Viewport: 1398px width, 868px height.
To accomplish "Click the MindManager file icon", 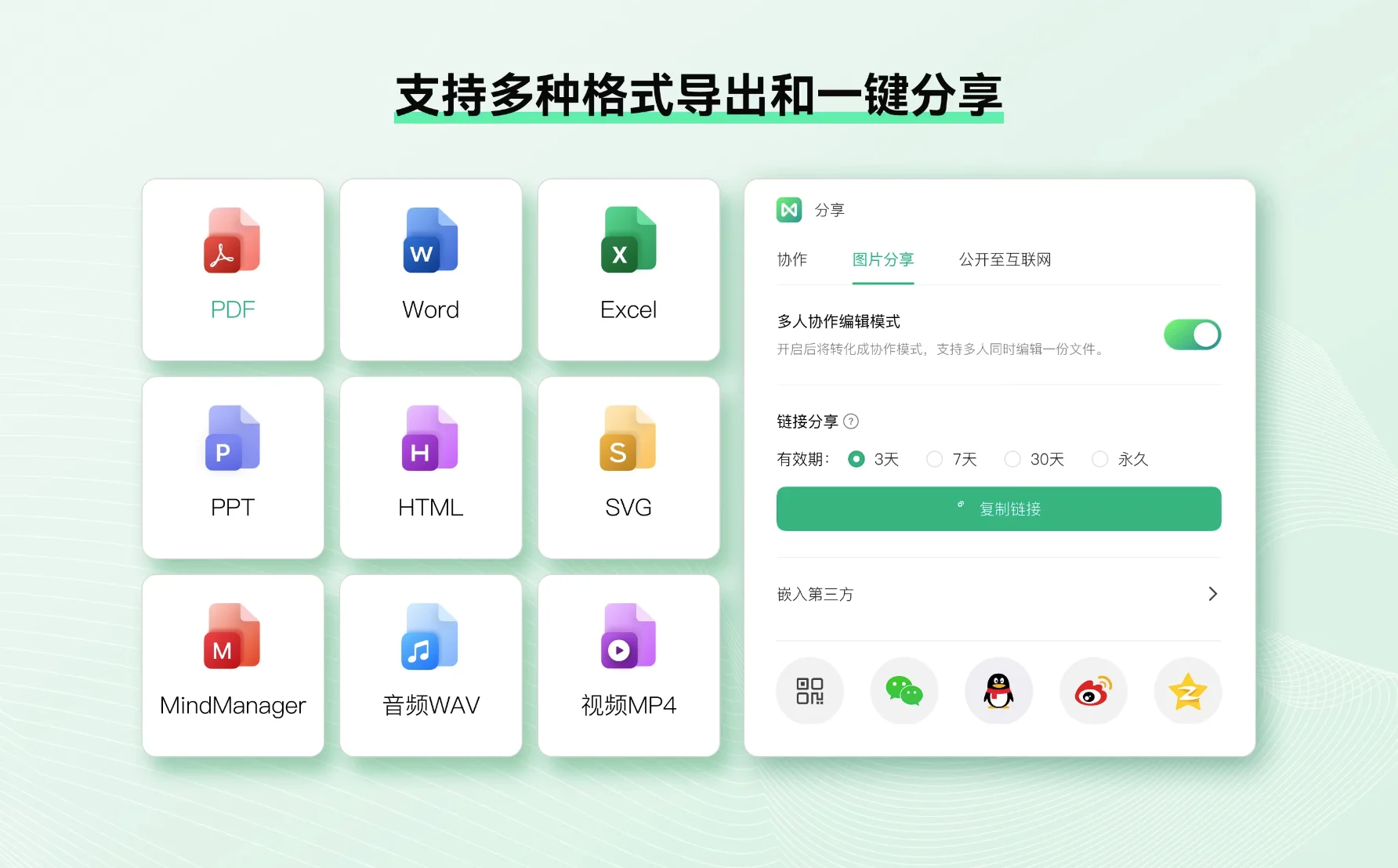I will [x=232, y=636].
